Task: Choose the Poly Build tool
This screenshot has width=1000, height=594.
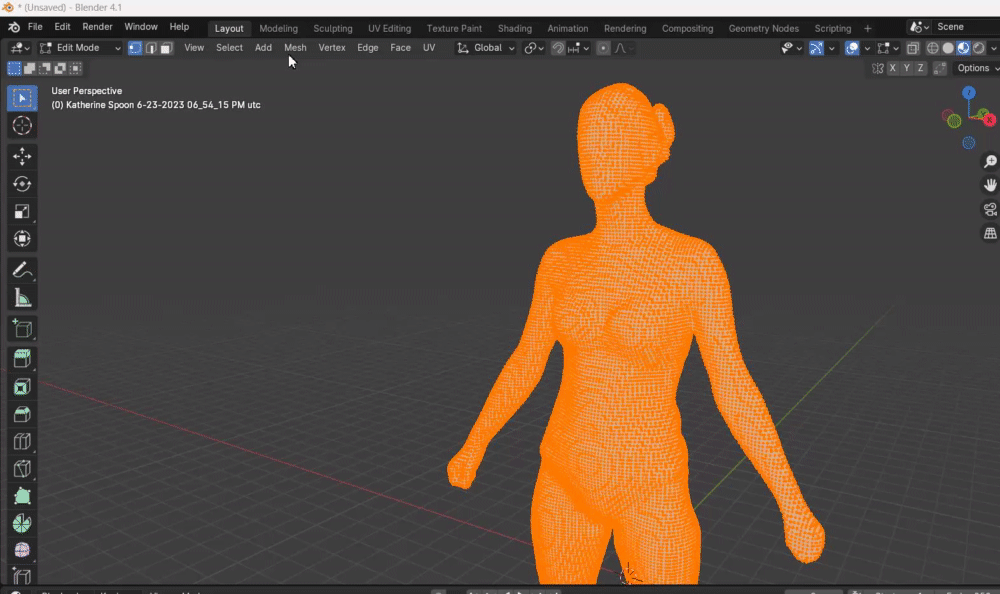Action: [22, 496]
